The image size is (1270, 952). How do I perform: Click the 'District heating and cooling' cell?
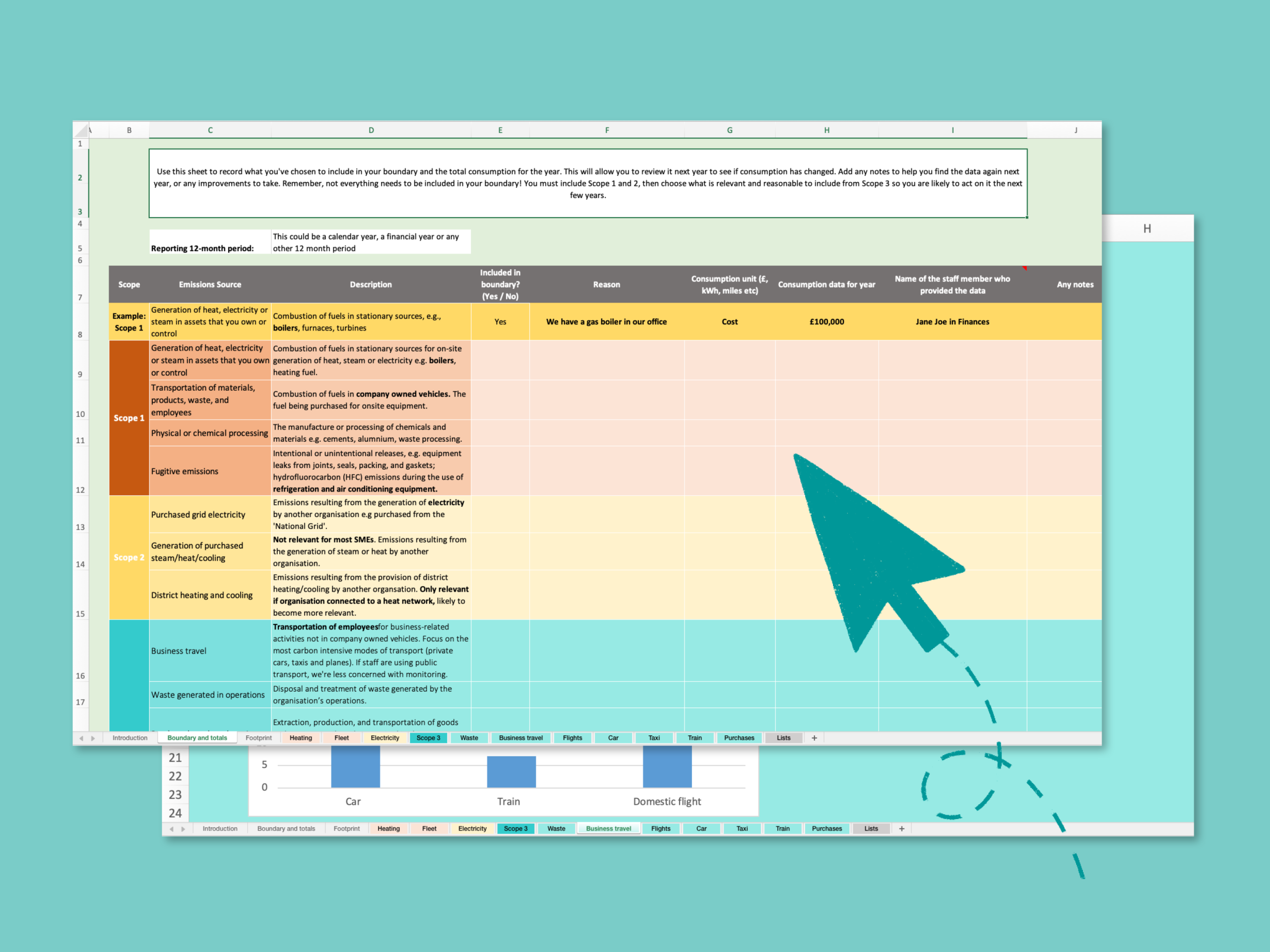click(x=210, y=595)
